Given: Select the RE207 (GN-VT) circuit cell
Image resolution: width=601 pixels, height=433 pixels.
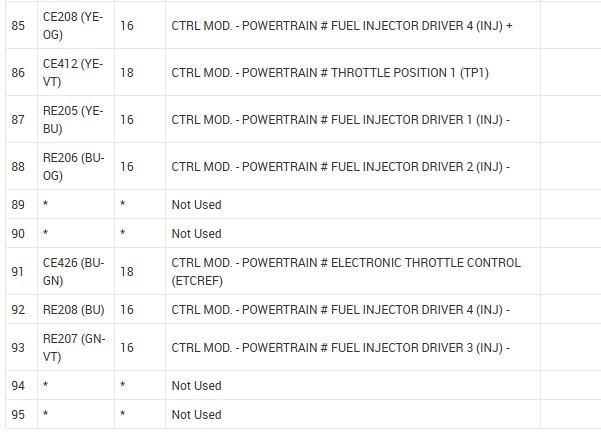Looking at the screenshot, I should (72, 348).
